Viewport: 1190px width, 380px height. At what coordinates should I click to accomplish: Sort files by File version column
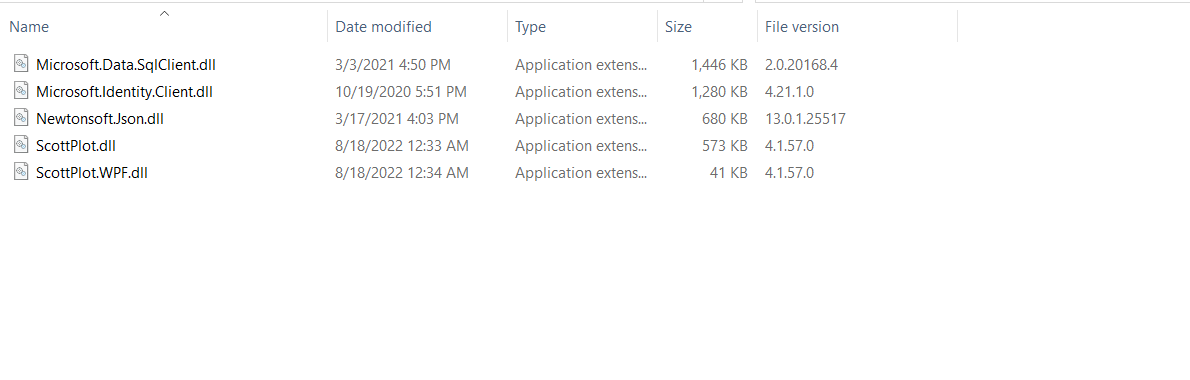(858, 27)
